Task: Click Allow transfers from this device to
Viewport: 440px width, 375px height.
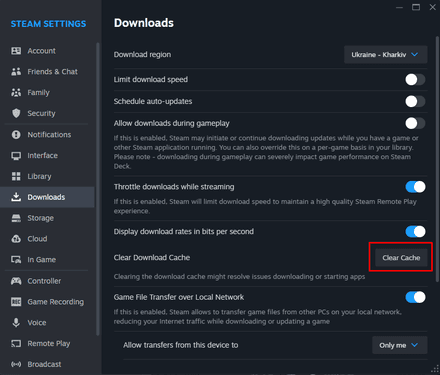Action: tap(180, 345)
